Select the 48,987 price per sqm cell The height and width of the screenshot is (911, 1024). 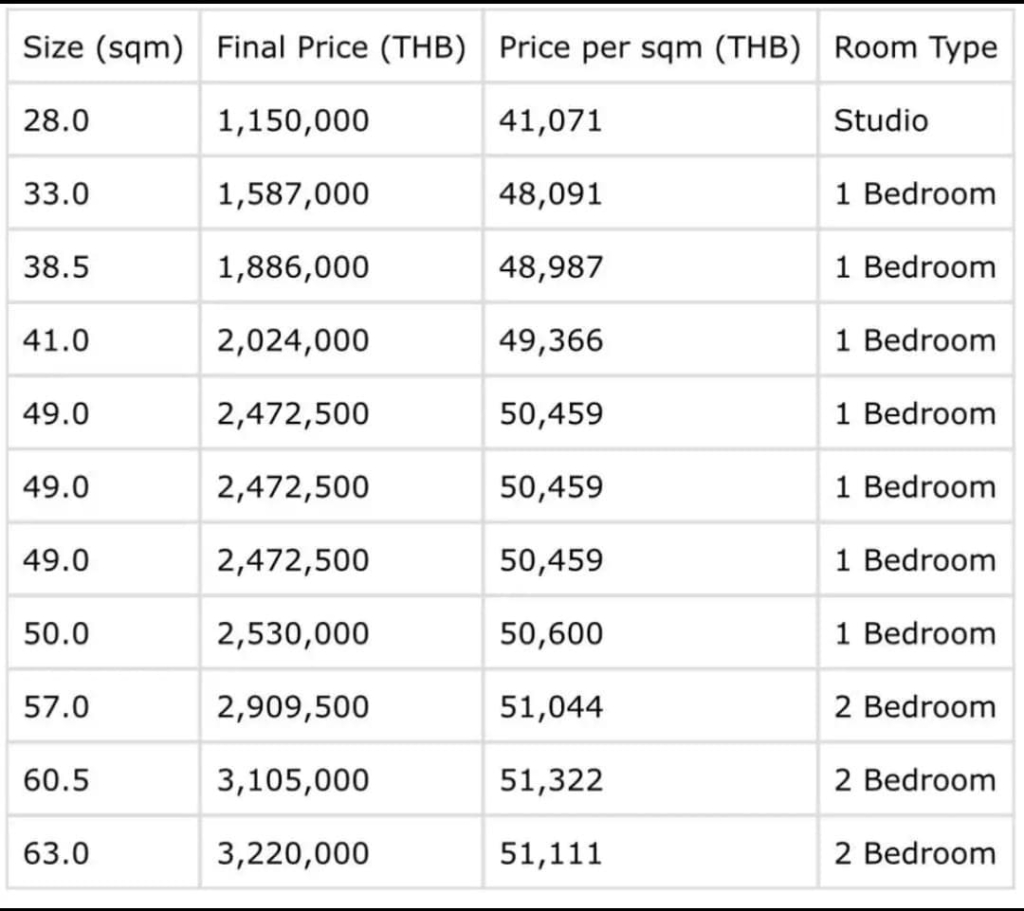[x=551, y=268]
